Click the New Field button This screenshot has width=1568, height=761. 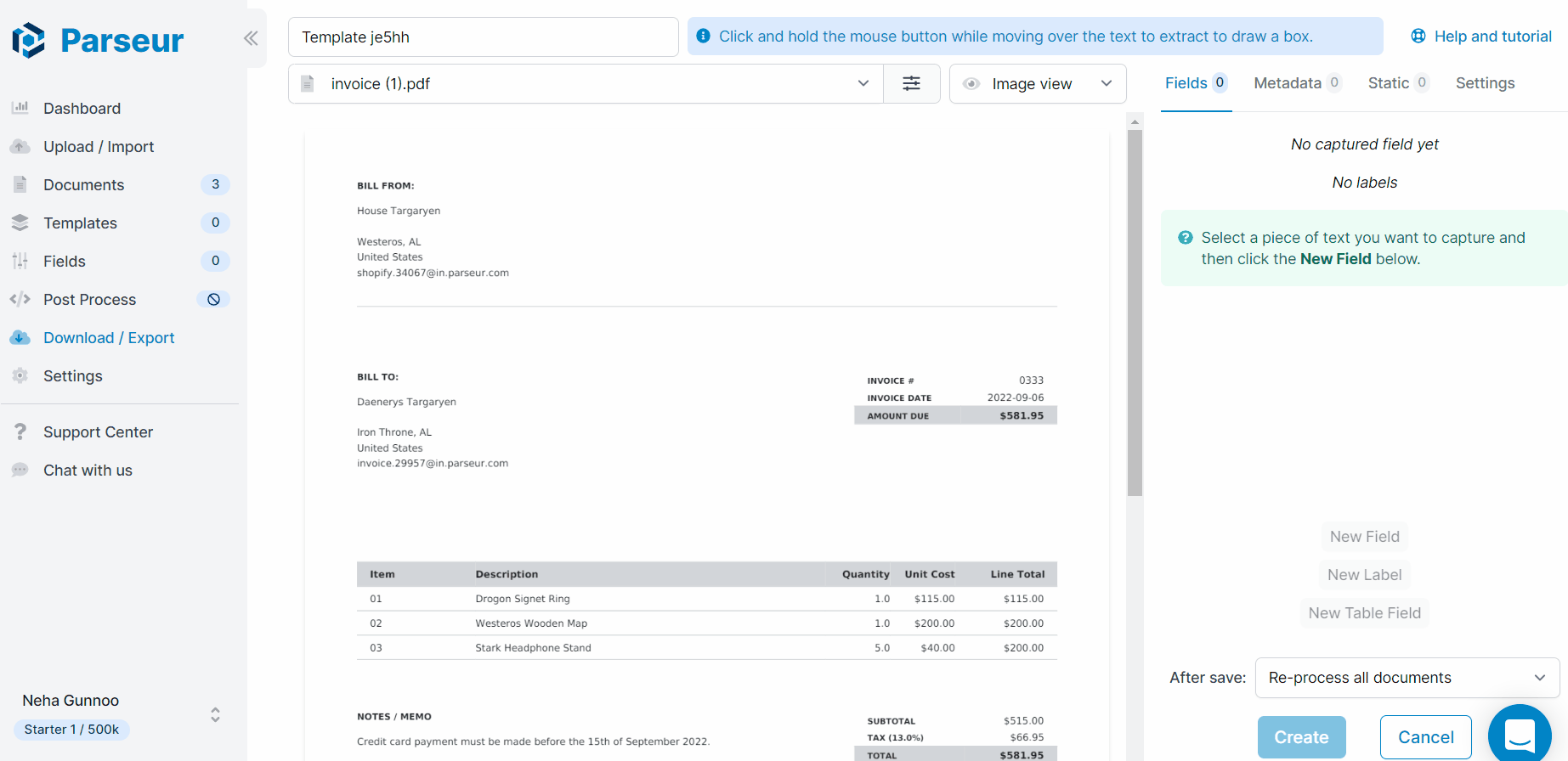tap(1364, 537)
